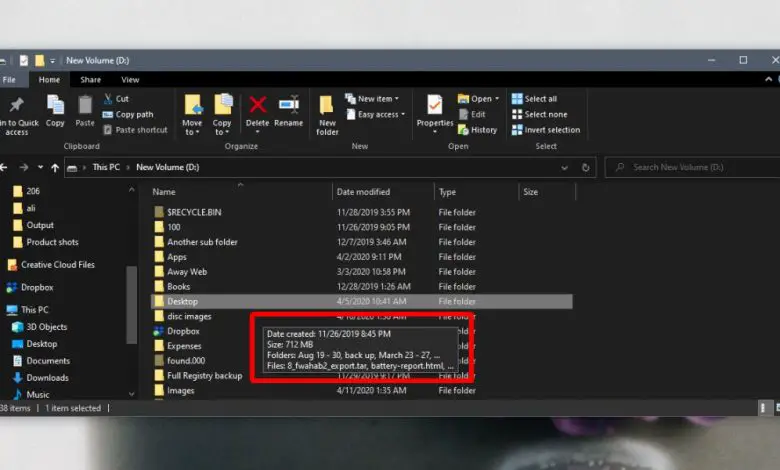Click the Properties icon
The height and width of the screenshot is (470, 780).
(434, 105)
